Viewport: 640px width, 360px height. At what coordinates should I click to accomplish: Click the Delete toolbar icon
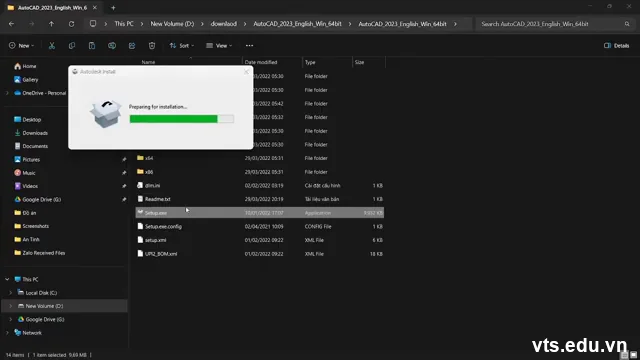tap(152, 46)
